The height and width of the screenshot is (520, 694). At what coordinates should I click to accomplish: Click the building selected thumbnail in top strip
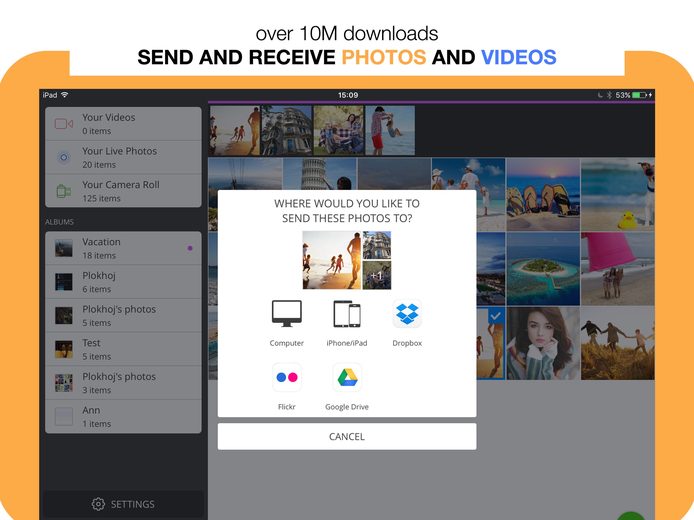click(x=287, y=130)
